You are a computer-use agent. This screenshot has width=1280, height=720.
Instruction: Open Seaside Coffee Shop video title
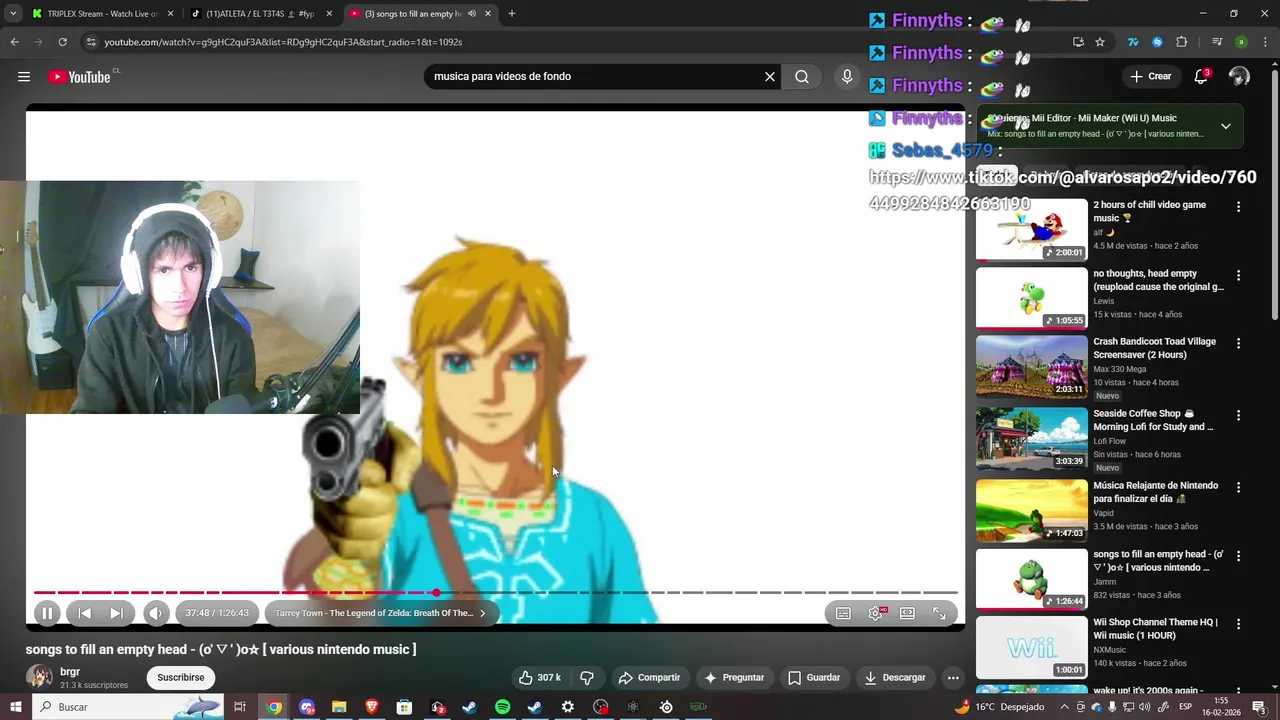(x=1153, y=420)
